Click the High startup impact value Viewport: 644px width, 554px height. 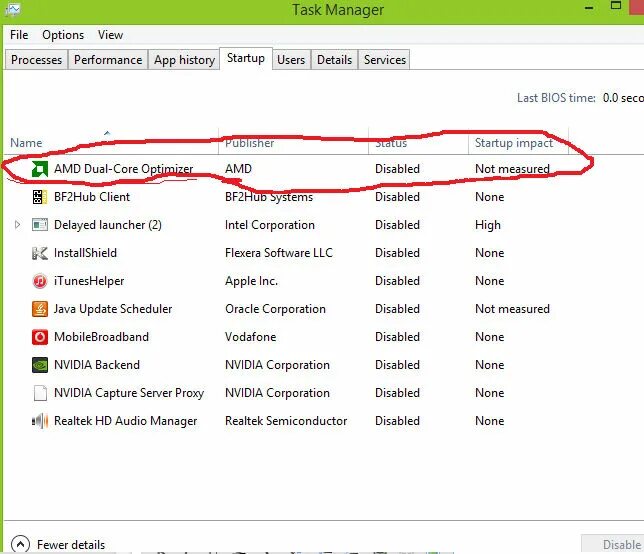point(488,225)
